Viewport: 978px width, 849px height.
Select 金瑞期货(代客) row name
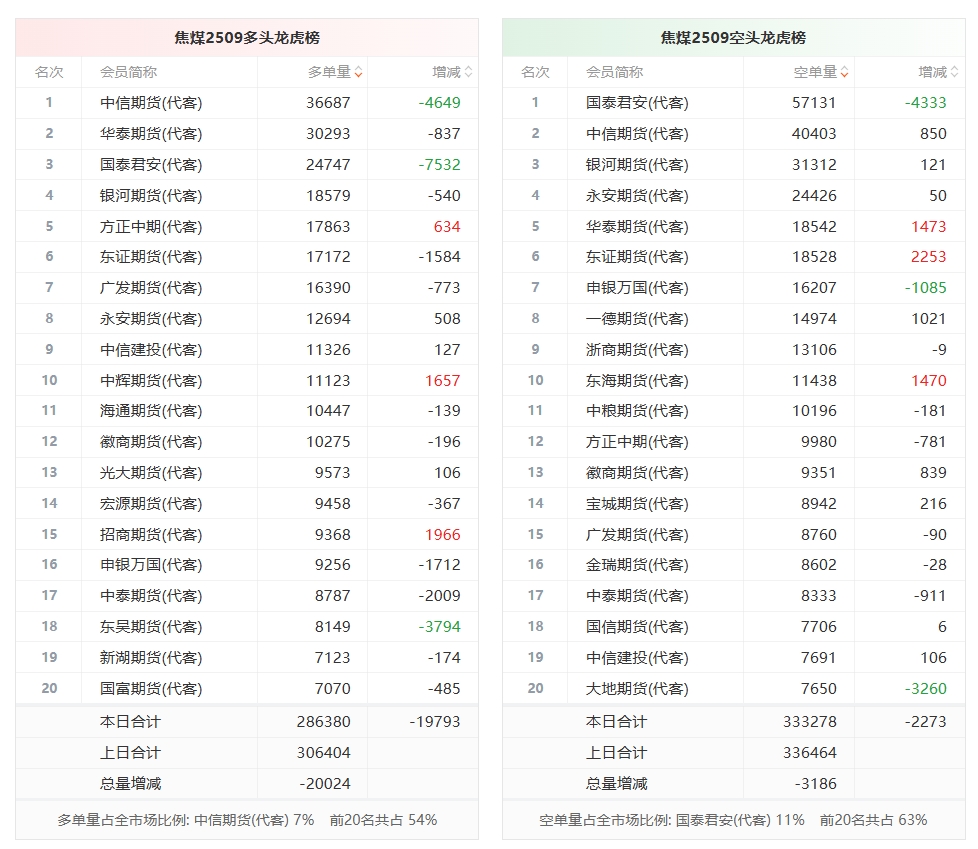pyautogui.click(x=637, y=565)
